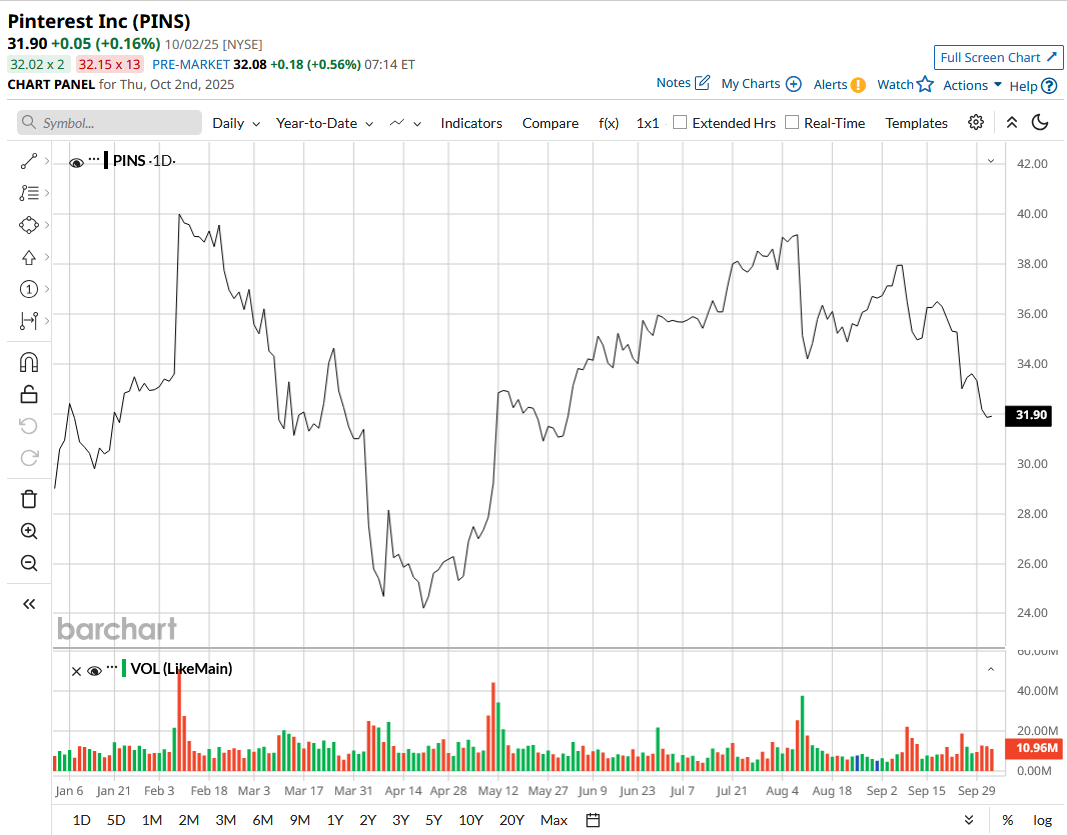Select the shapes drawing tool

29,225
